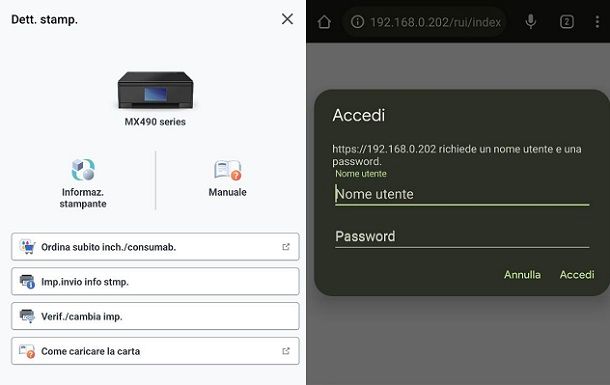The image size is (610, 385).
Task: Open Ordina subito inch./consumab.
Action: (155, 247)
